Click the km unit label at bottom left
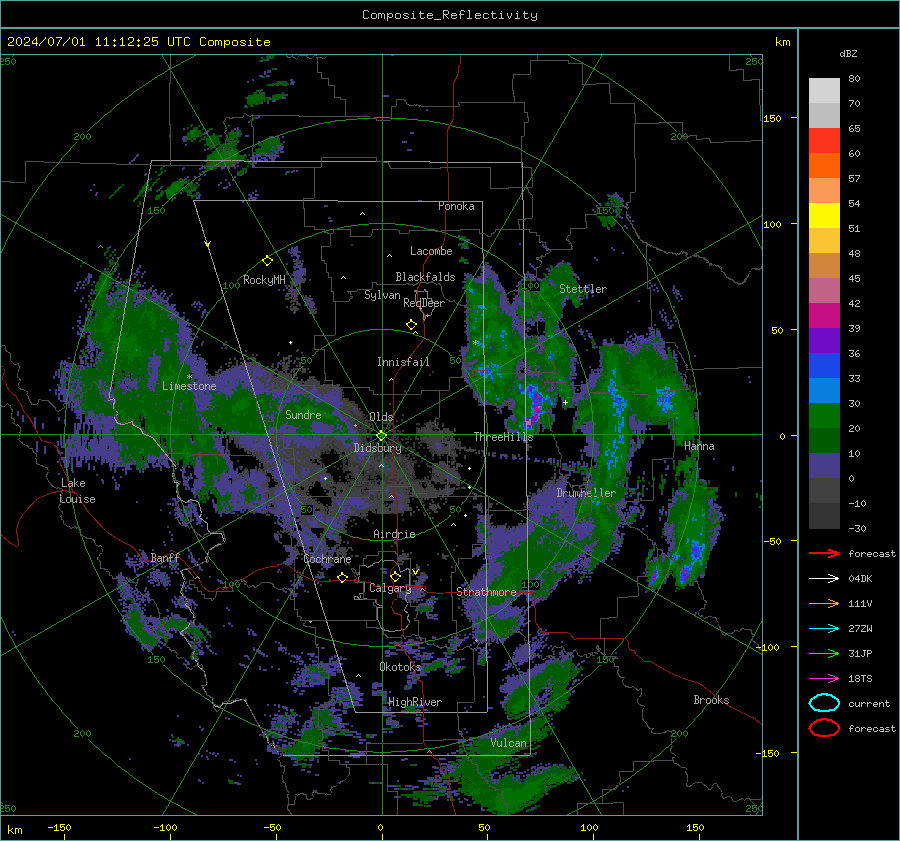This screenshot has width=900, height=841. pos(14,830)
